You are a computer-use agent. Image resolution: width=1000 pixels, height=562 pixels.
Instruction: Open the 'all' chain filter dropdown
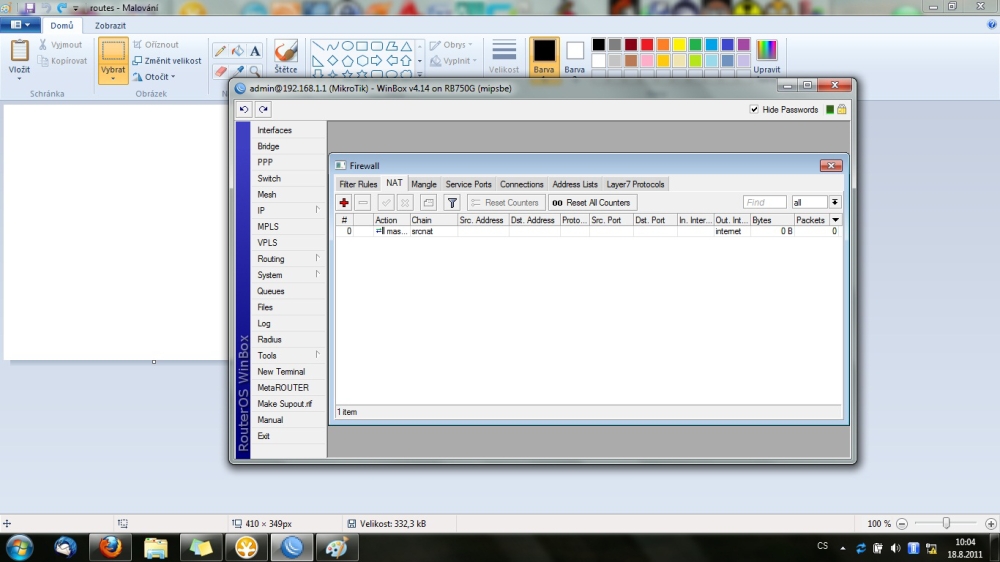(834, 202)
